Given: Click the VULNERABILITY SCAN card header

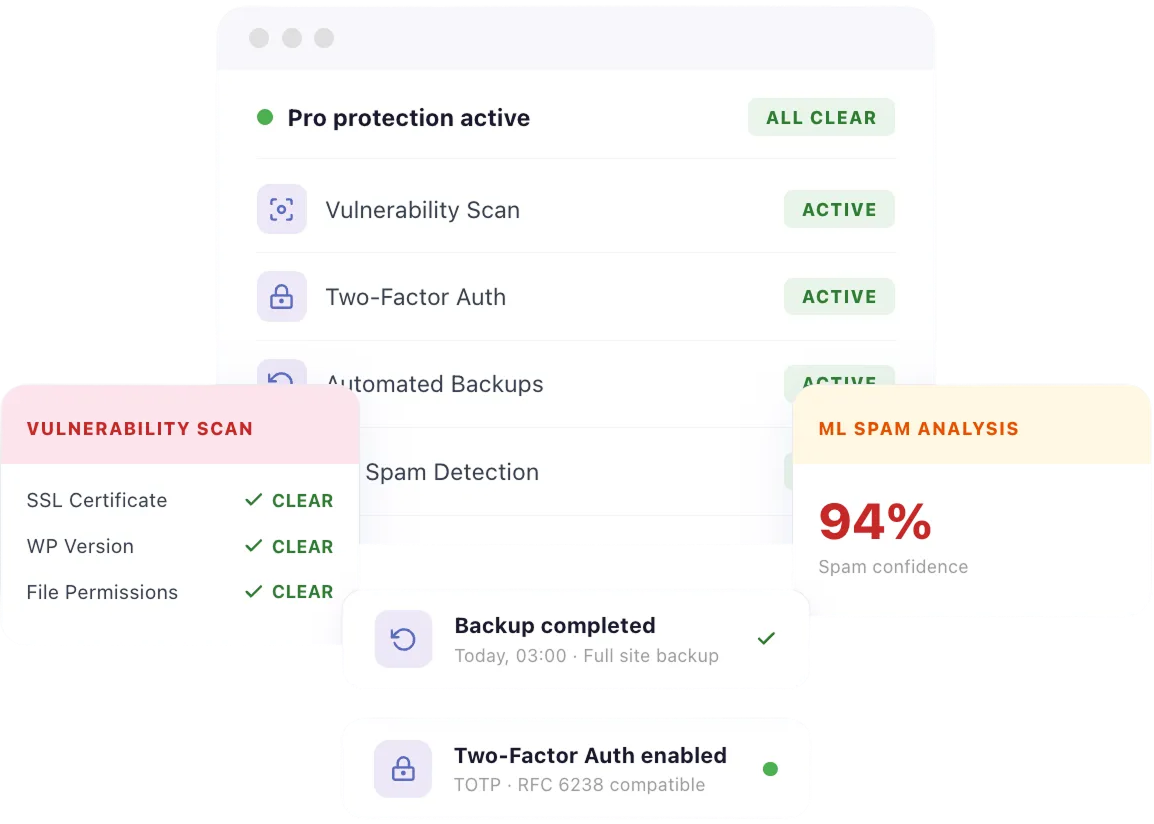Looking at the screenshot, I should click(140, 429).
